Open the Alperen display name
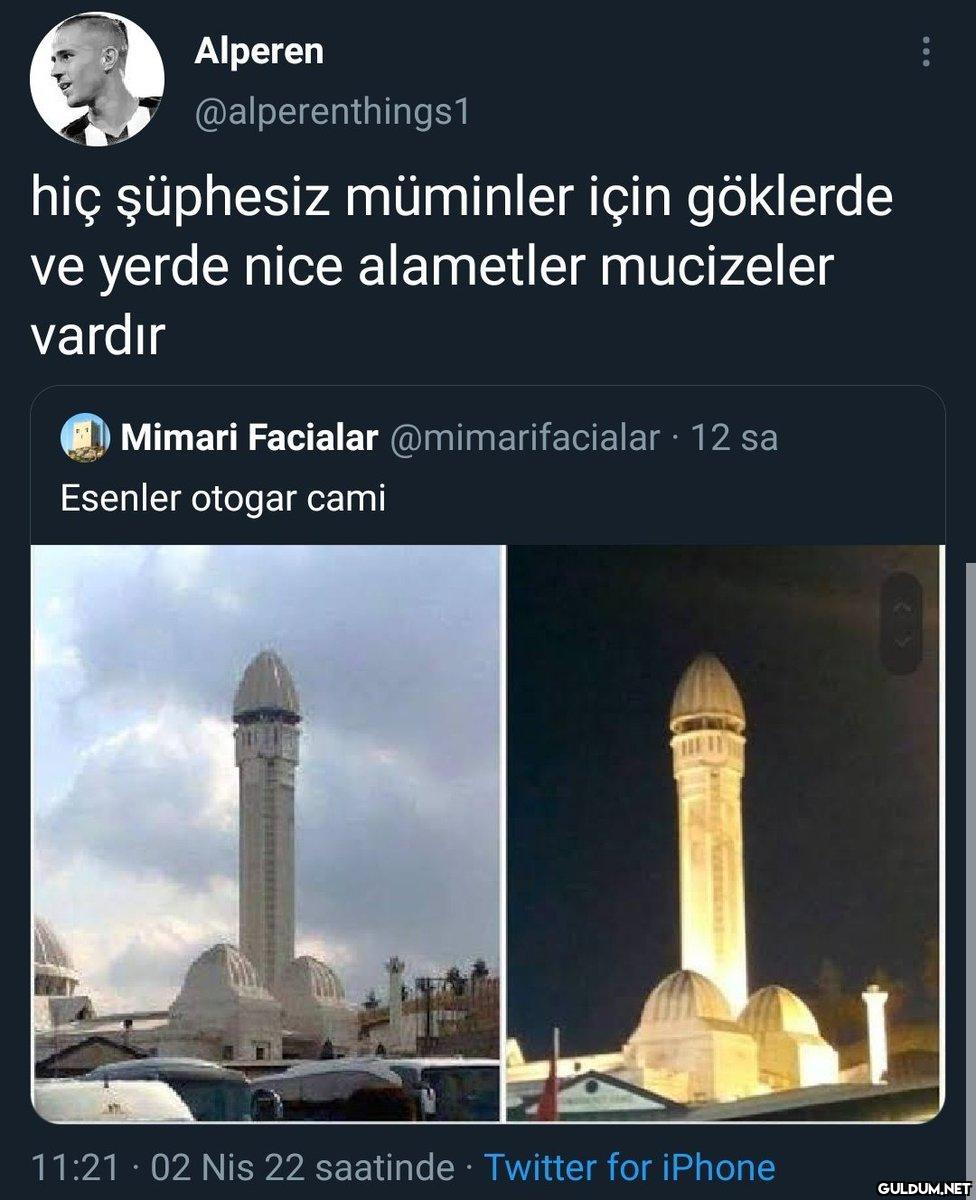976x1200 pixels. (x=258, y=51)
